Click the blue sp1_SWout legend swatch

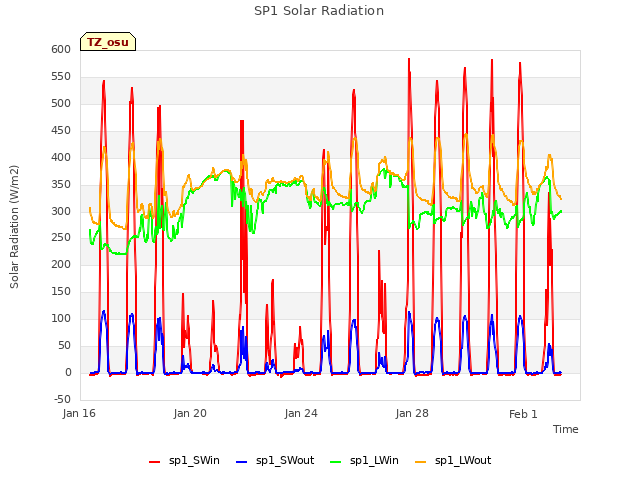tap(242, 462)
